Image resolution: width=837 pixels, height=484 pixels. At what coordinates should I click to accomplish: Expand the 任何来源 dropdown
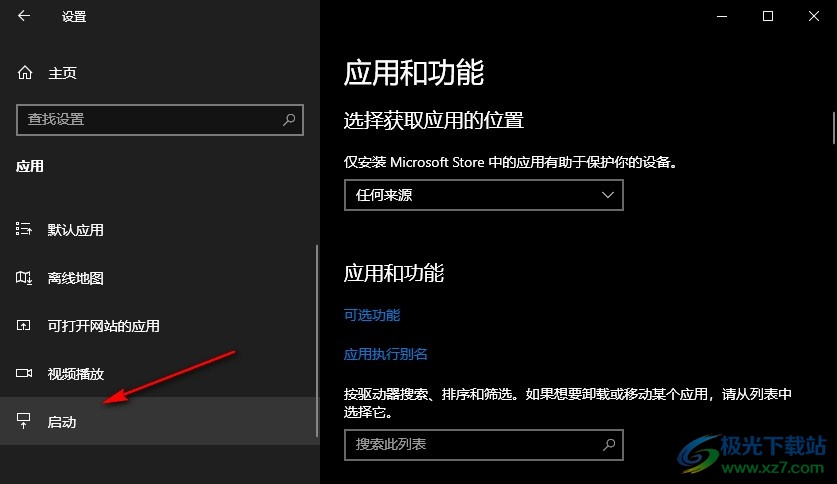484,195
